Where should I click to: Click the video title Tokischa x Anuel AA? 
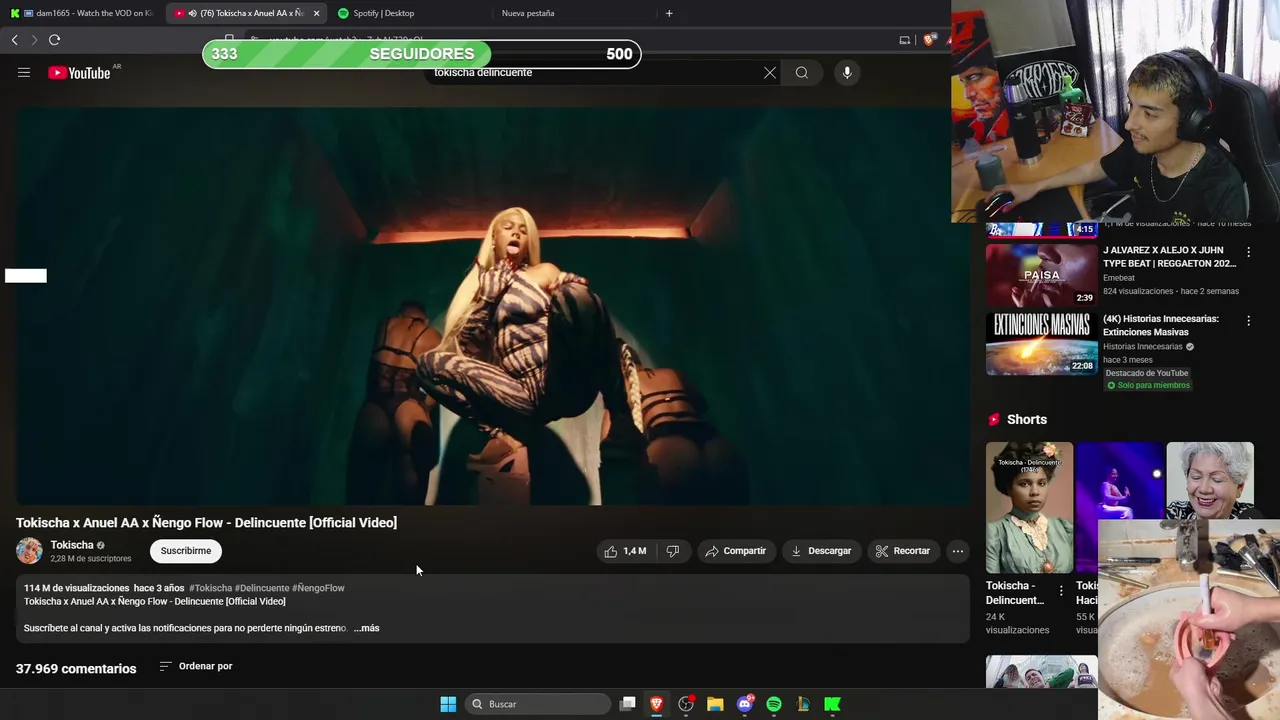tap(206, 522)
